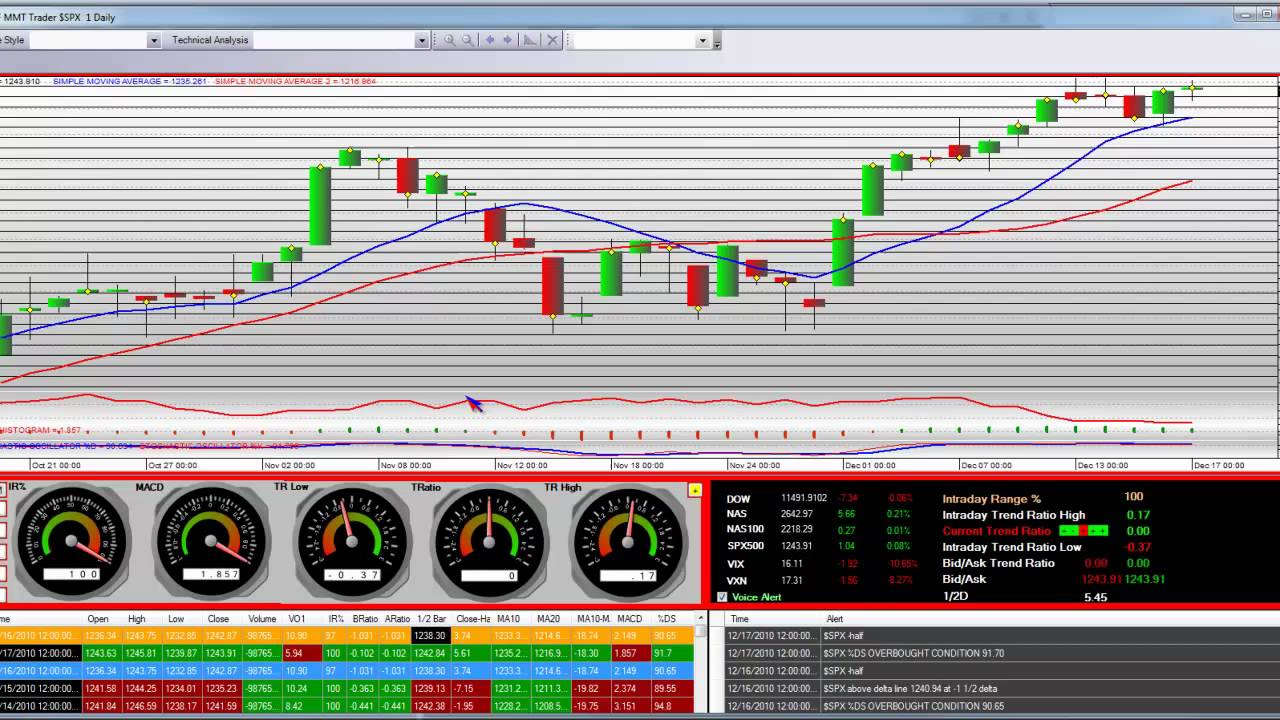Sort by the Low column header
The height and width of the screenshot is (720, 1280).
(x=176, y=619)
